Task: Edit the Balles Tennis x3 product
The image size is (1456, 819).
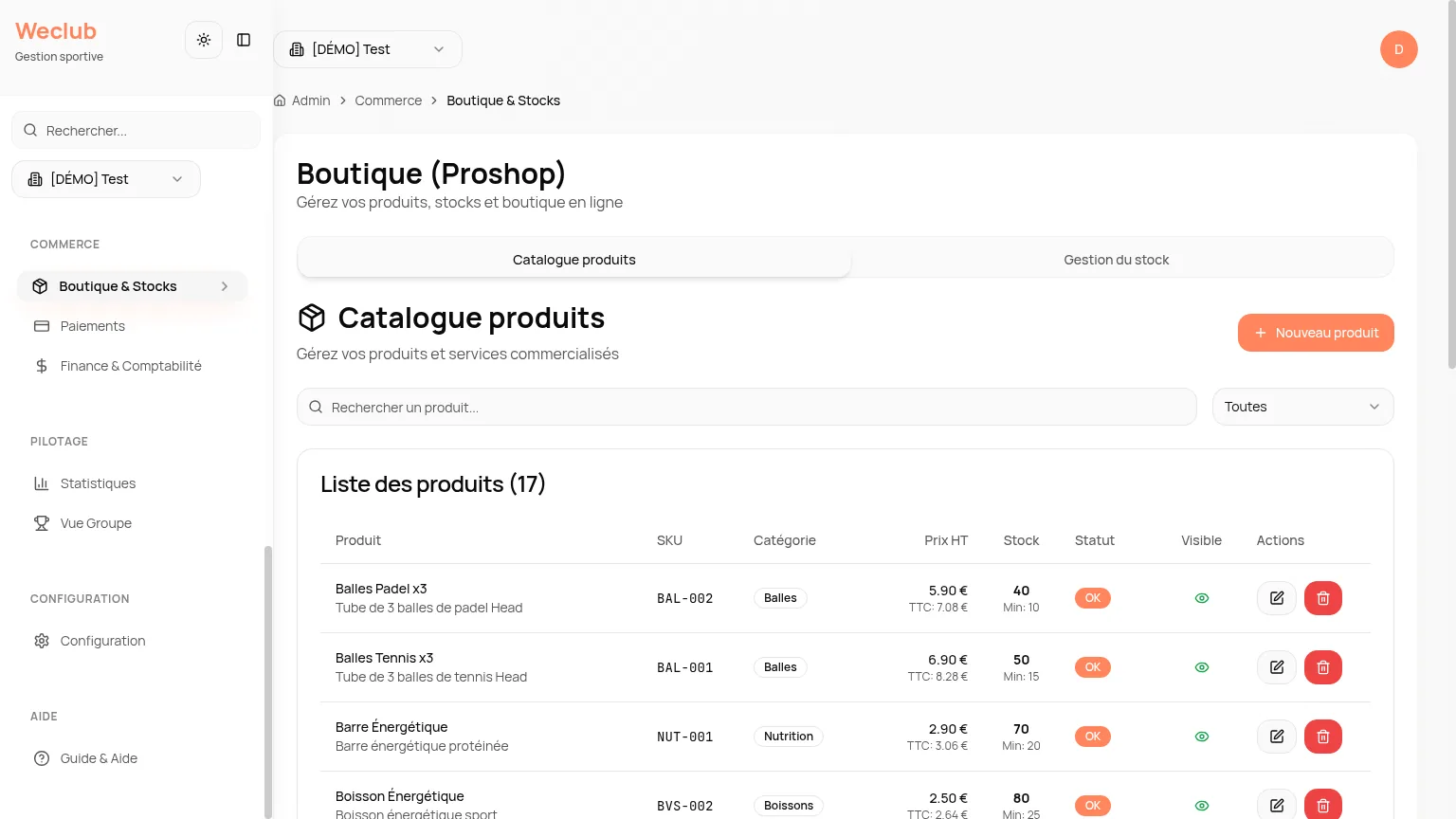Action: pos(1277,667)
